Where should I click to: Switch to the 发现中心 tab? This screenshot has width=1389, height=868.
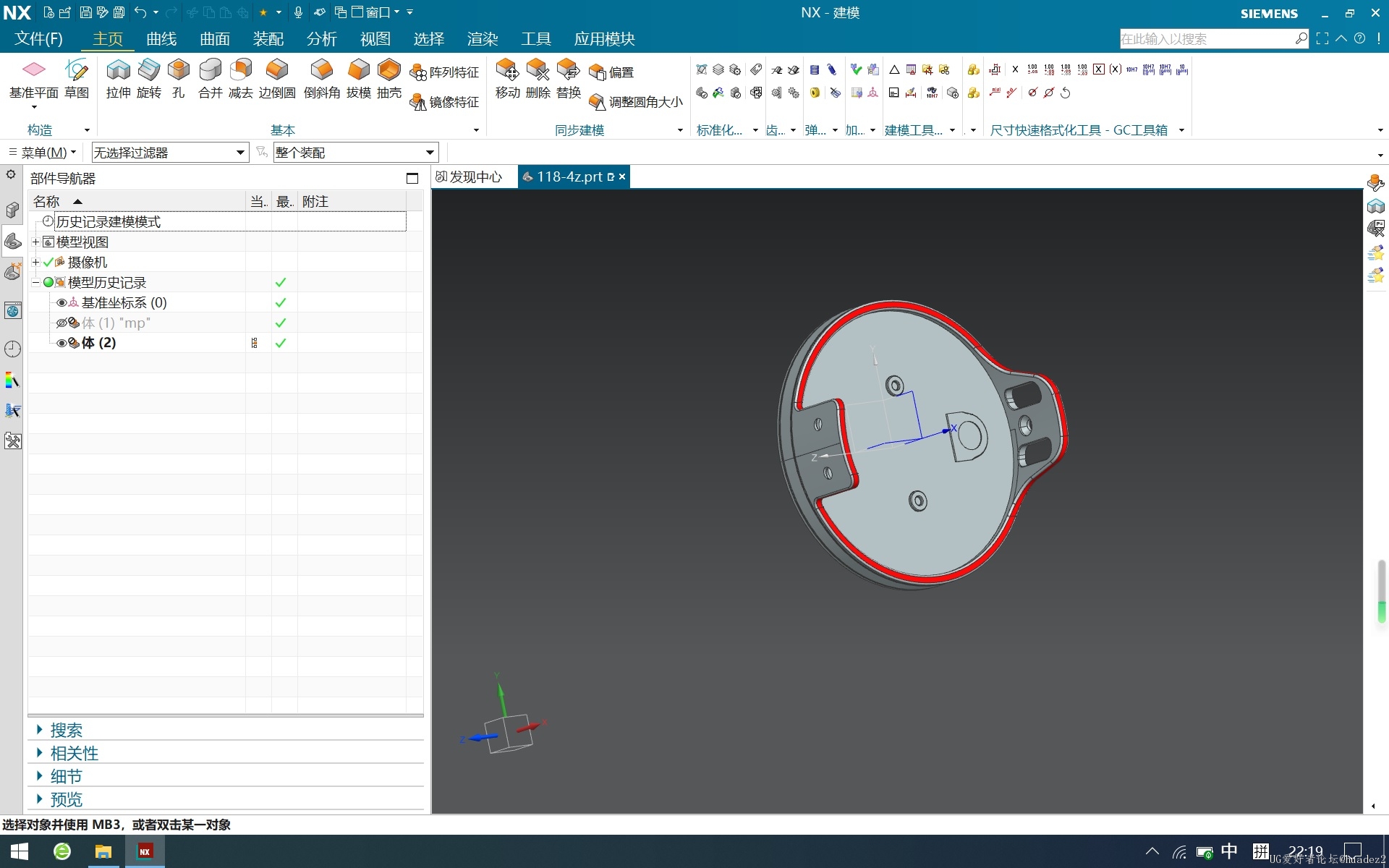(469, 177)
